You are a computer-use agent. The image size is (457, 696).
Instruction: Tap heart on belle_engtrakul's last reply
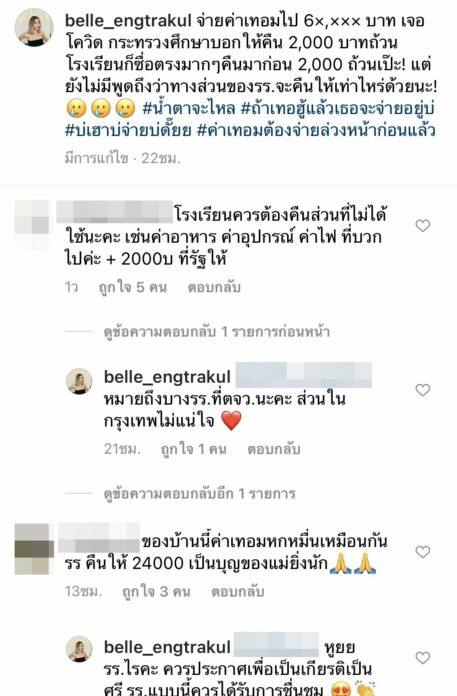click(422, 657)
